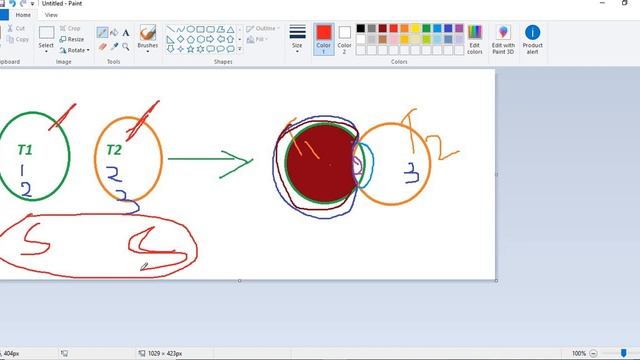Pick the green color swatch

click(x=427, y=28)
